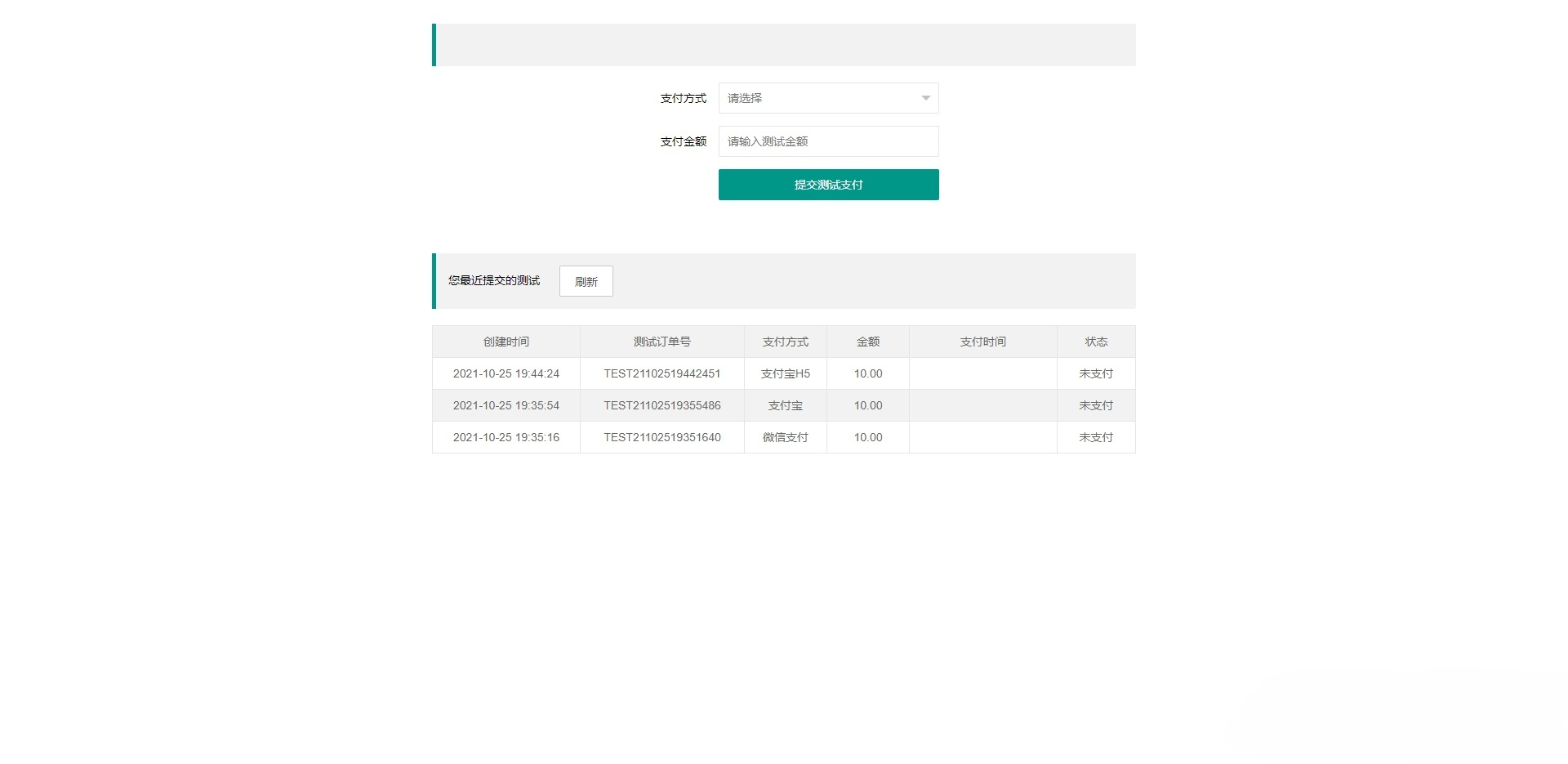Click the 测试订单号 column header
The width and height of the screenshot is (1568, 764).
click(661, 342)
